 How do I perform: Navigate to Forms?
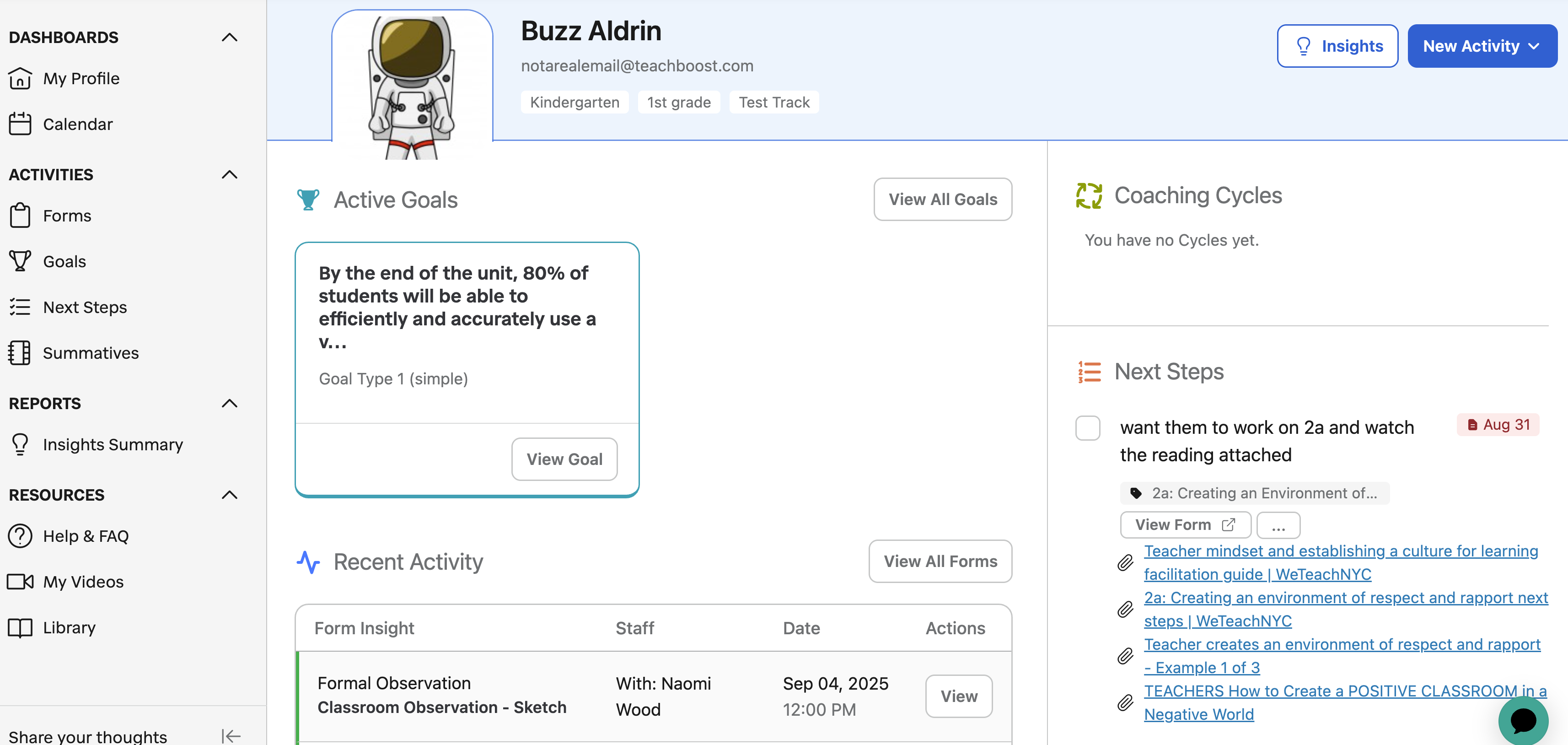click(67, 216)
